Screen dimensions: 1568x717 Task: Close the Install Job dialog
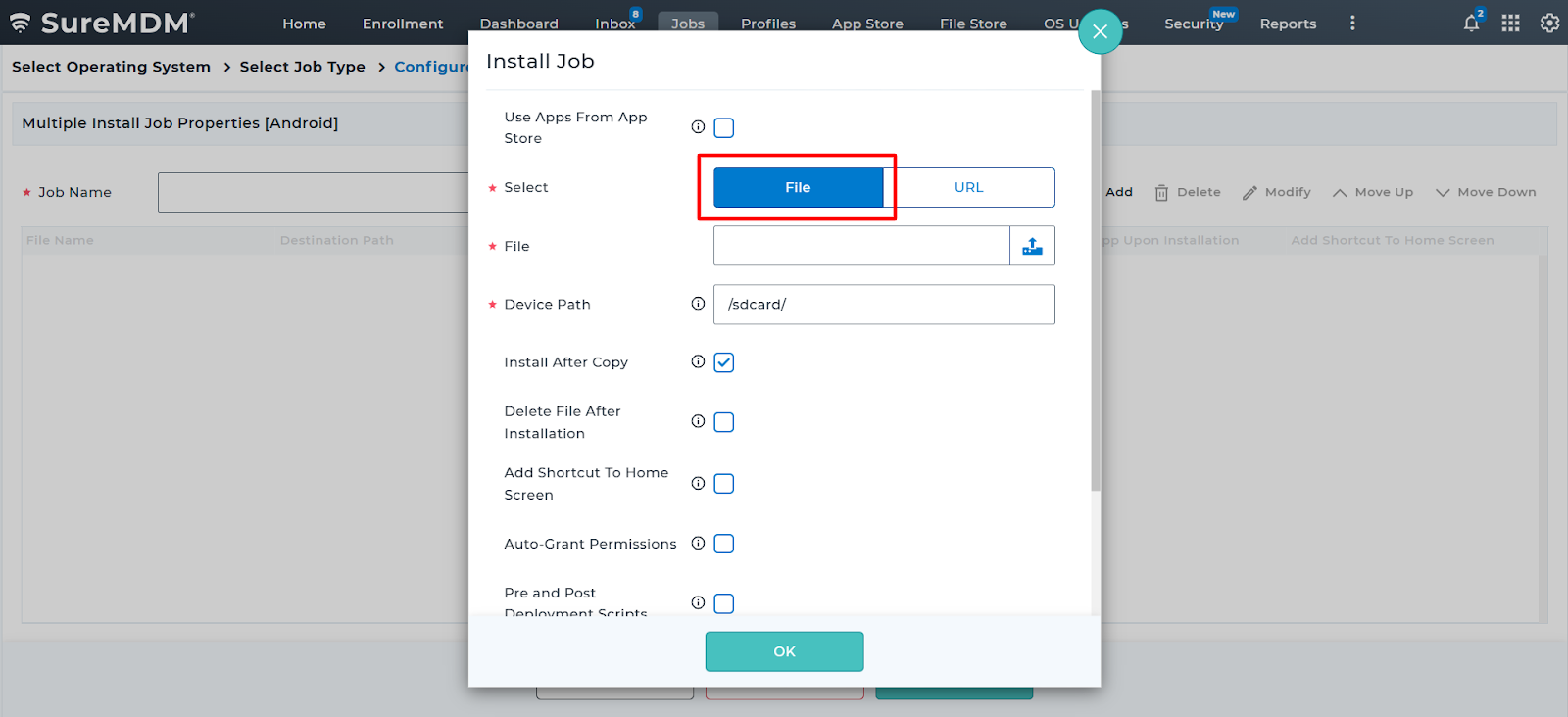coord(1100,32)
